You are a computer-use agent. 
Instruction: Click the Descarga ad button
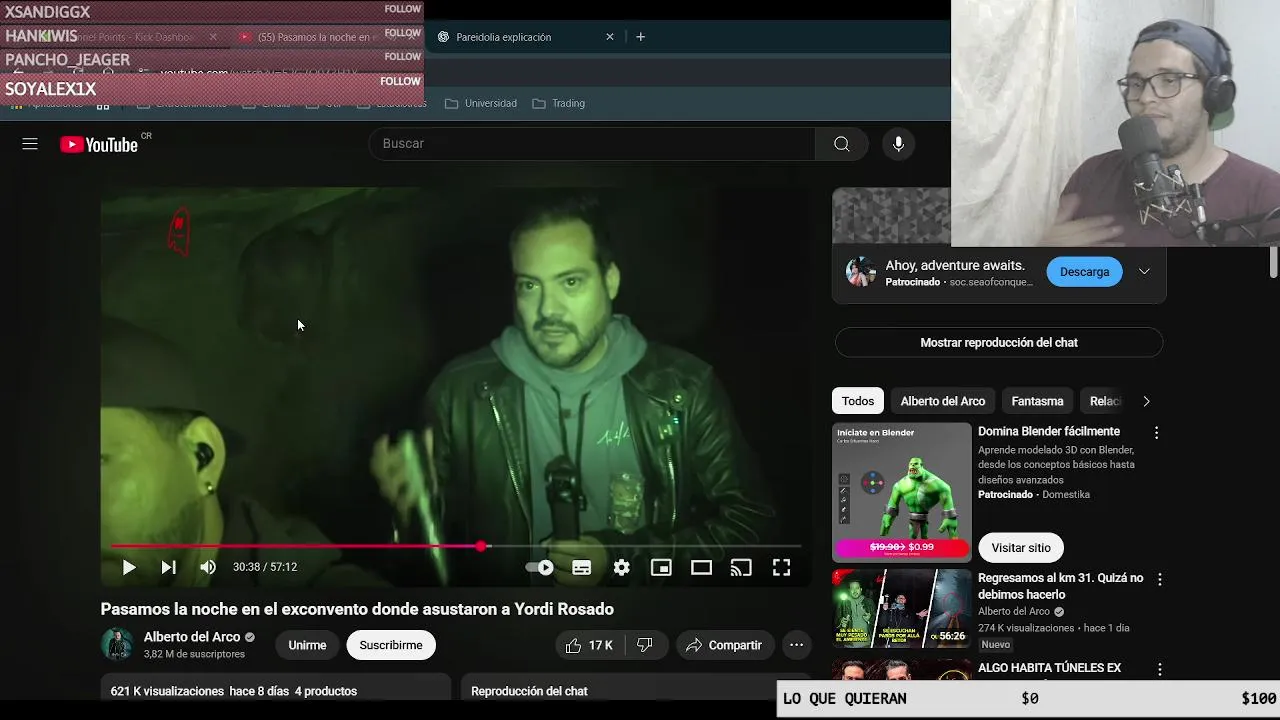pos(1085,272)
